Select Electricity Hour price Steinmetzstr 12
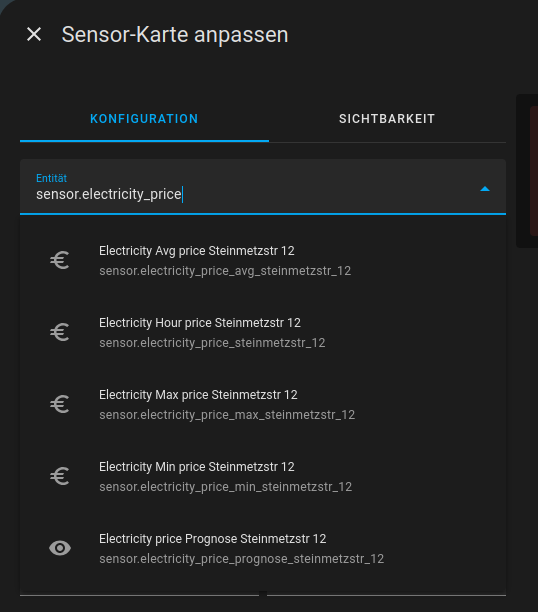 coord(263,332)
